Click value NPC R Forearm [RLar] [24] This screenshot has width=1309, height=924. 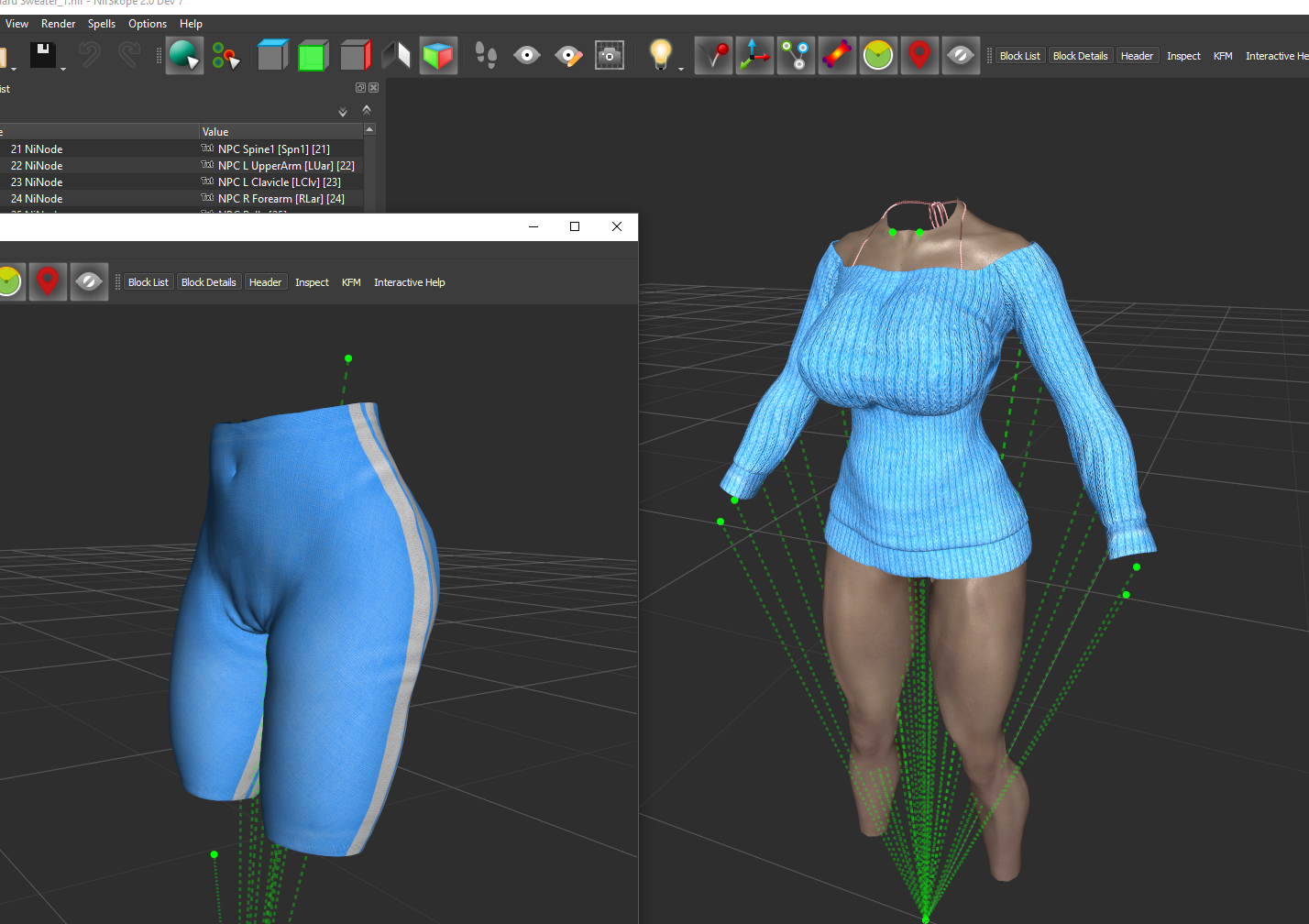click(x=281, y=198)
